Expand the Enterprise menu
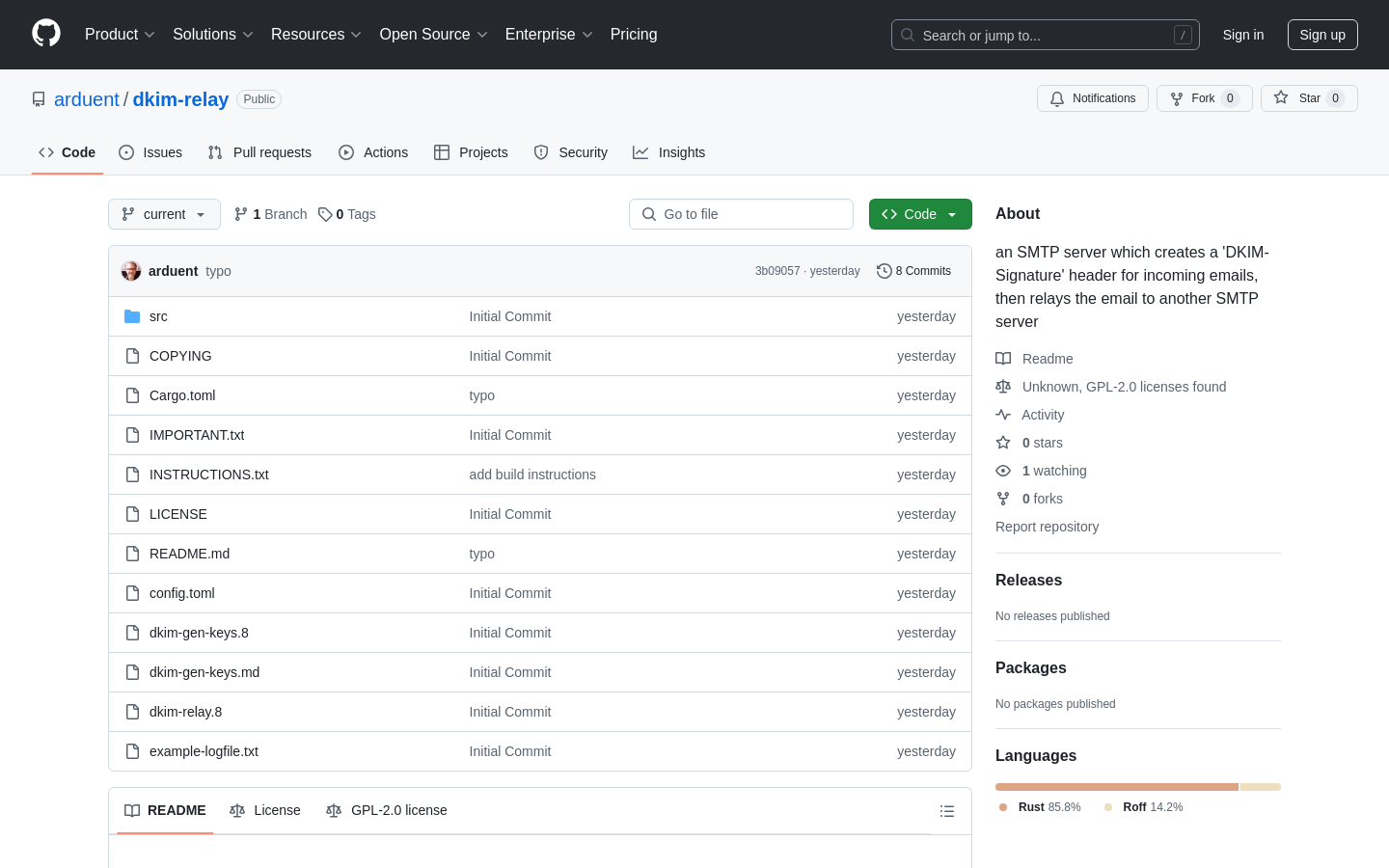Viewport: 1389px width, 868px height. (549, 35)
